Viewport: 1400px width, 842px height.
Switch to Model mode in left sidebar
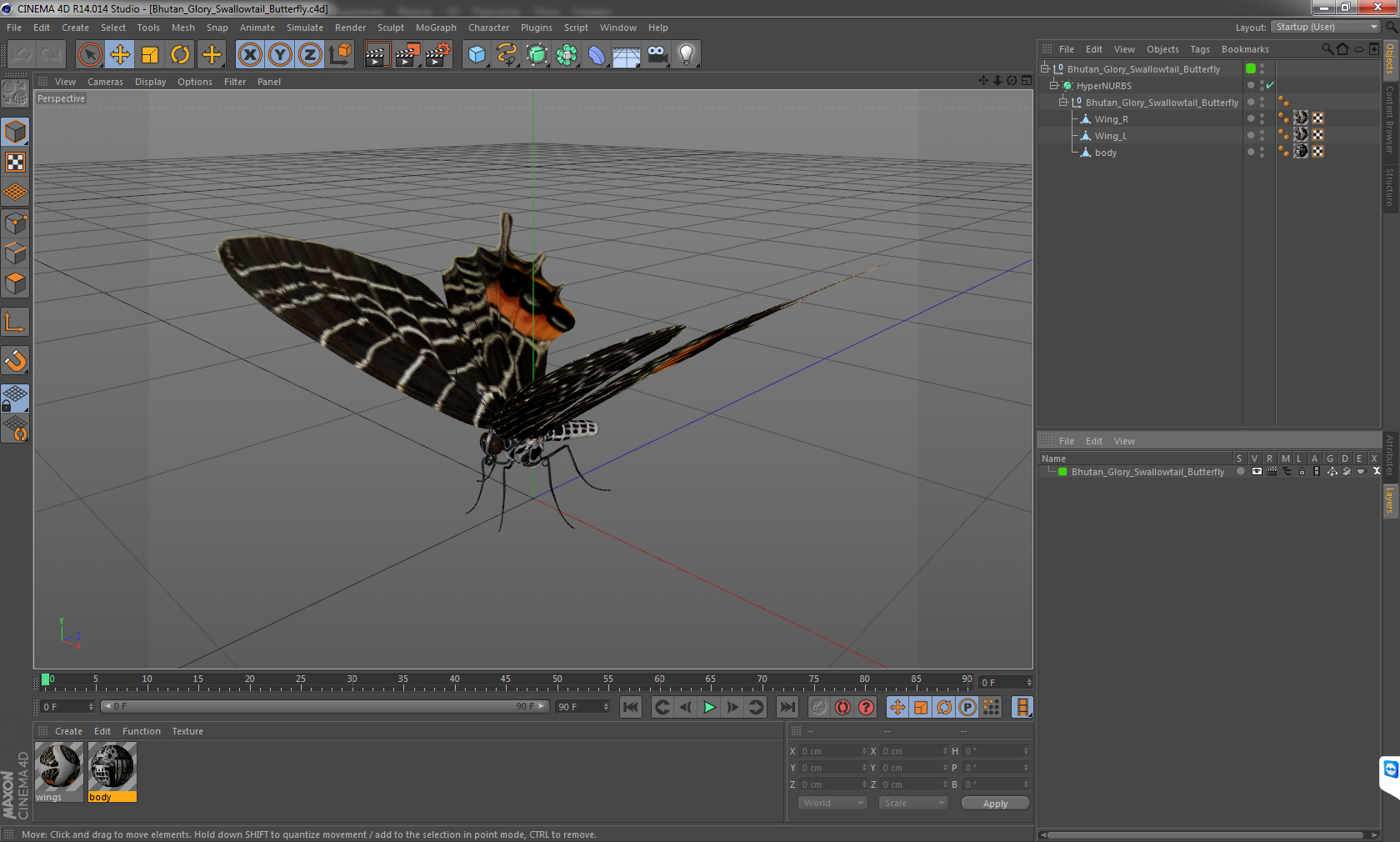click(x=15, y=132)
